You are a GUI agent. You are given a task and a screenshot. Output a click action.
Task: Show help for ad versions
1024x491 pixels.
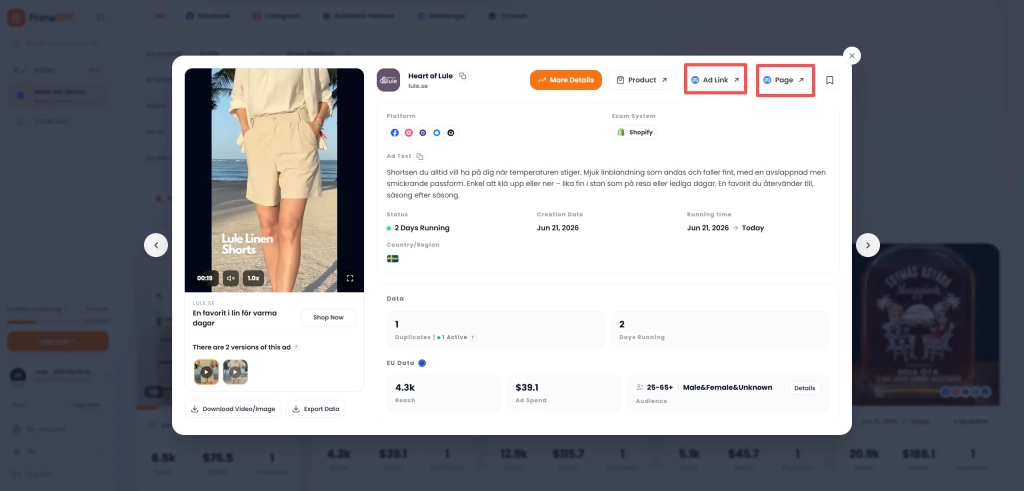point(296,347)
